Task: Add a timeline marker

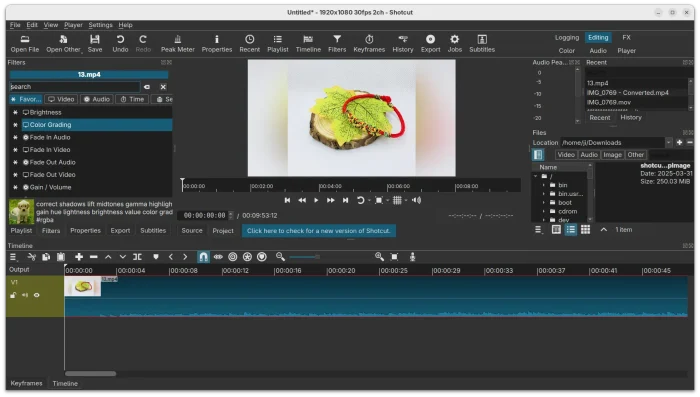Action: (x=156, y=257)
